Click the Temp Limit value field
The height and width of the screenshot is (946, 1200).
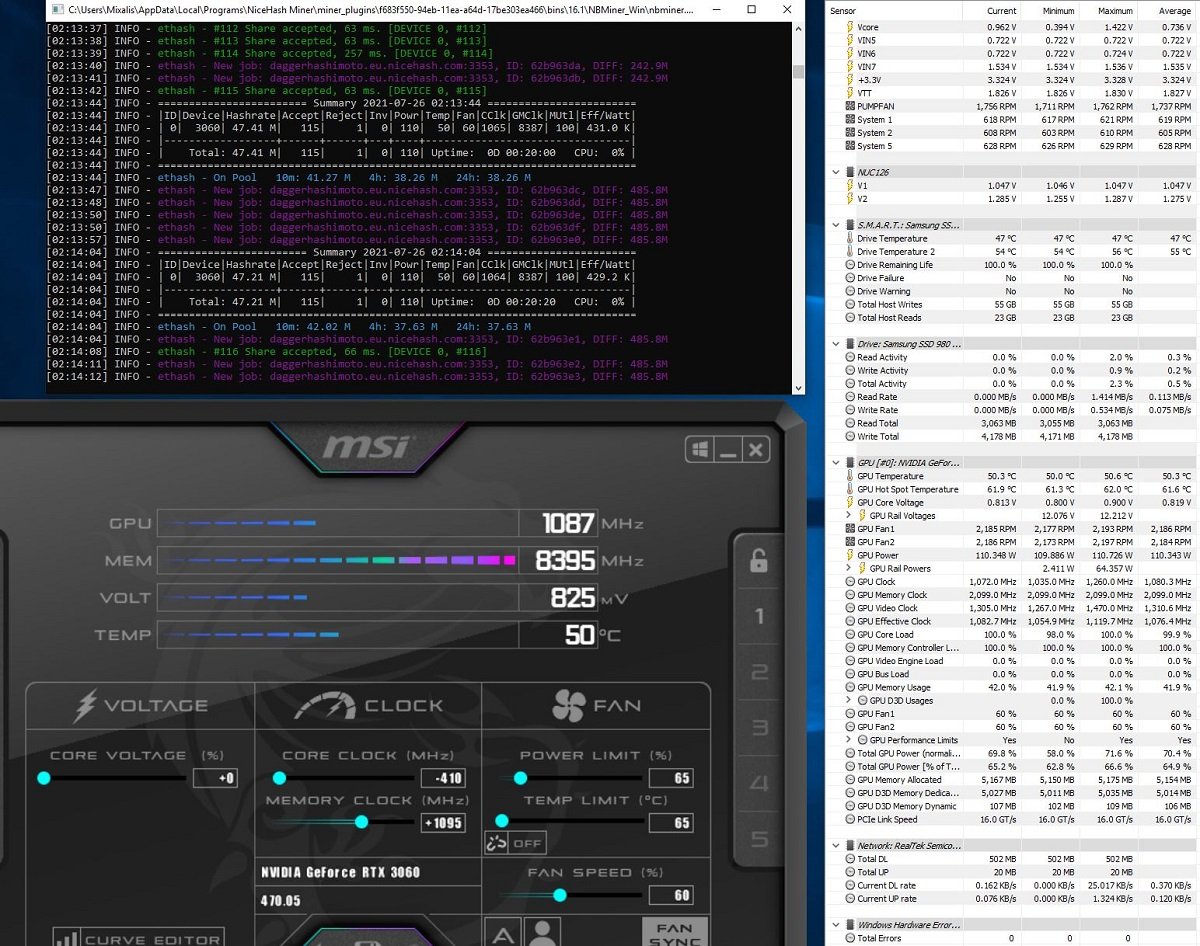pyautogui.click(x=671, y=822)
